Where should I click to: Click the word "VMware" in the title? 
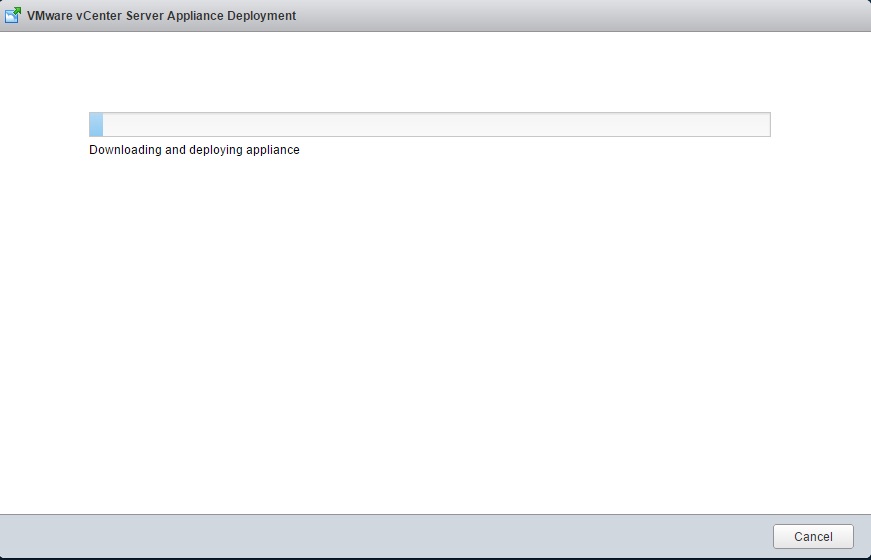coord(50,16)
